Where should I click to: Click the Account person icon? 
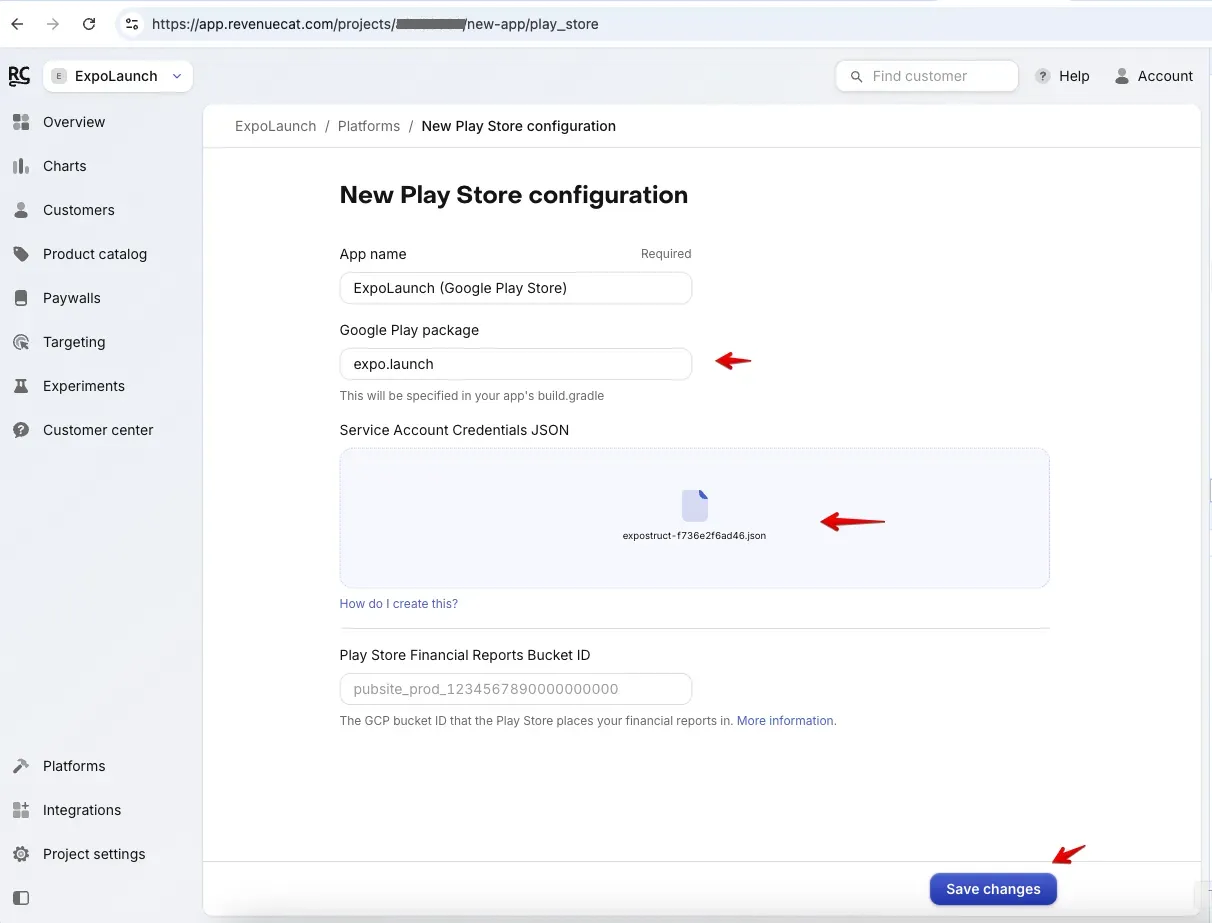(1122, 76)
